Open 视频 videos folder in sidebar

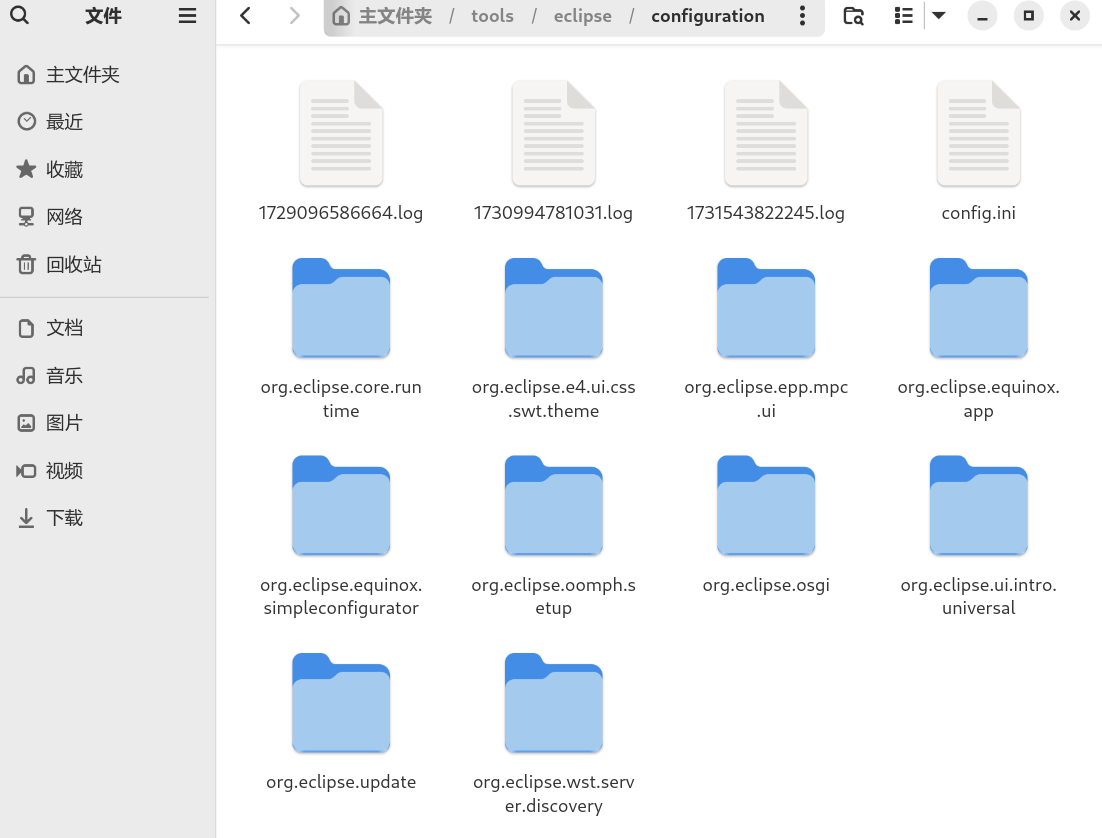[105, 470]
